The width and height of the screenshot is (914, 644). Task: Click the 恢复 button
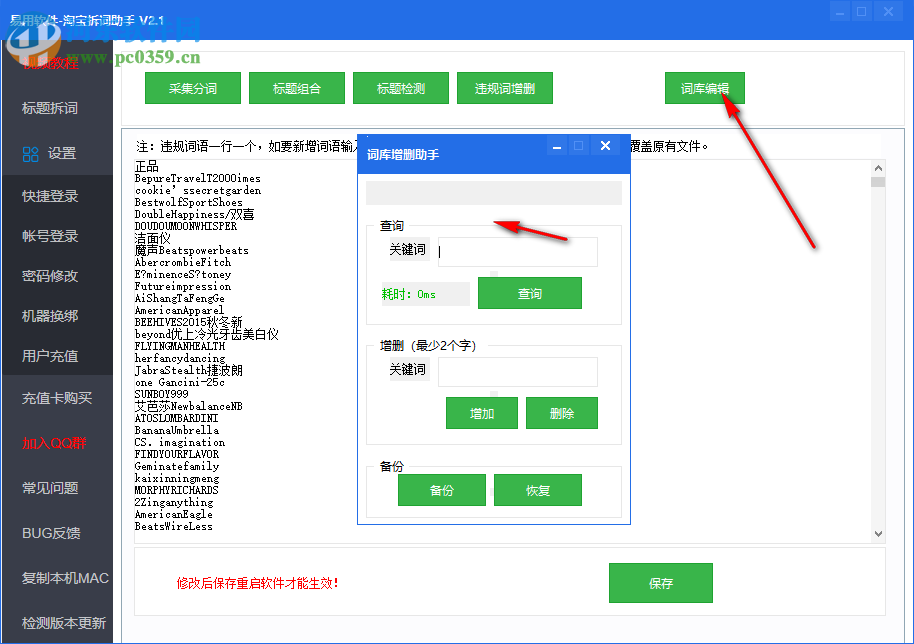pyautogui.click(x=537, y=490)
